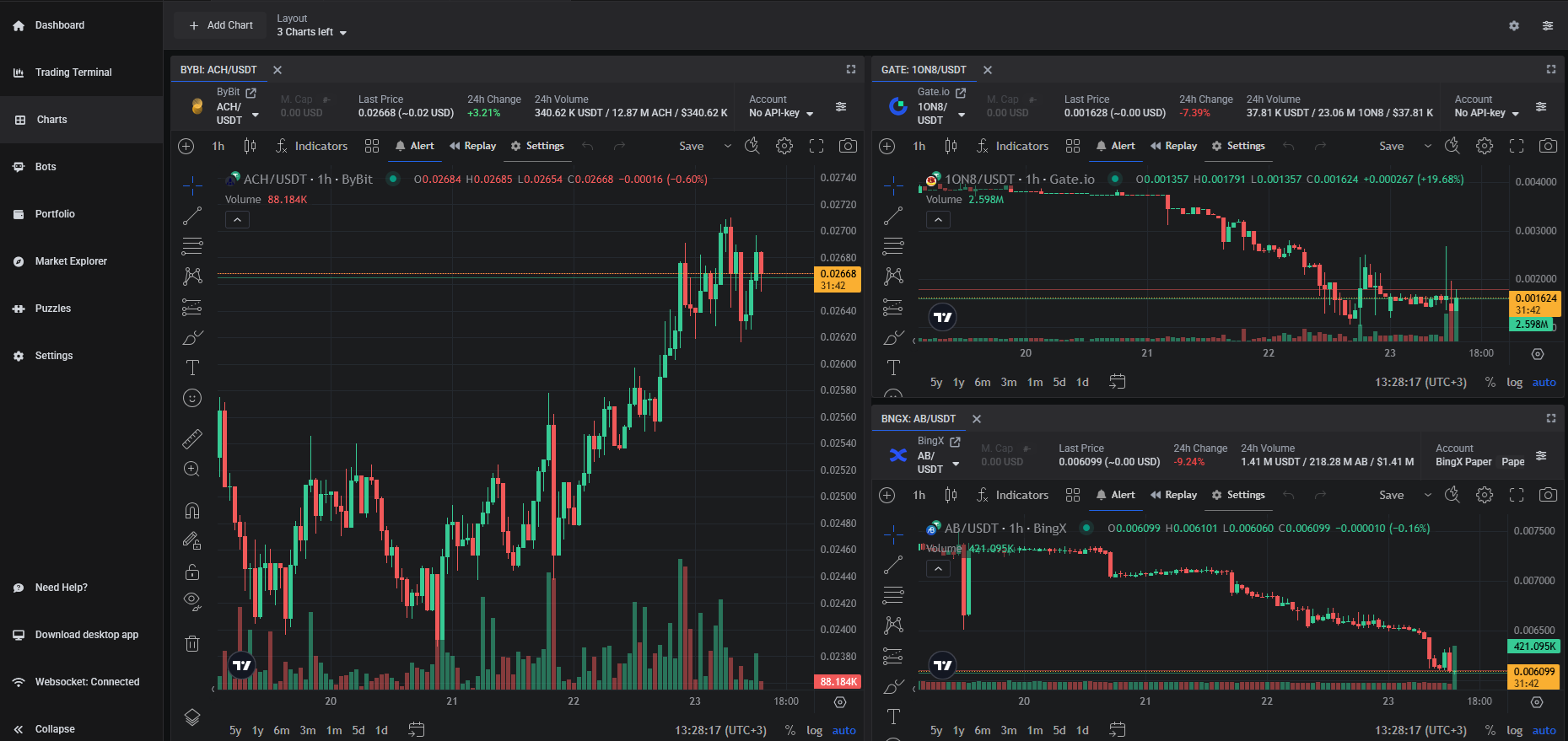The width and height of the screenshot is (1568, 741).
Task: Start Replay in ACH/USDT chart
Action: click(x=472, y=146)
